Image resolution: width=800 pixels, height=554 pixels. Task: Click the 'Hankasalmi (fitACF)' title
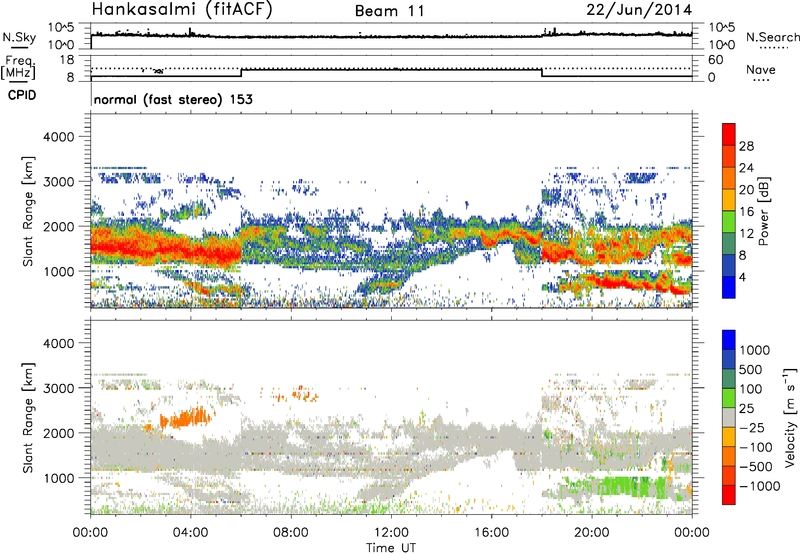[x=182, y=9]
